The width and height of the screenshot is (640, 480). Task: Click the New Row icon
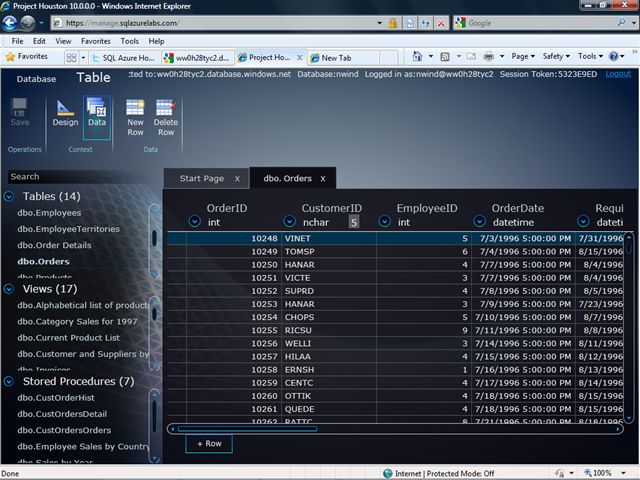click(135, 108)
